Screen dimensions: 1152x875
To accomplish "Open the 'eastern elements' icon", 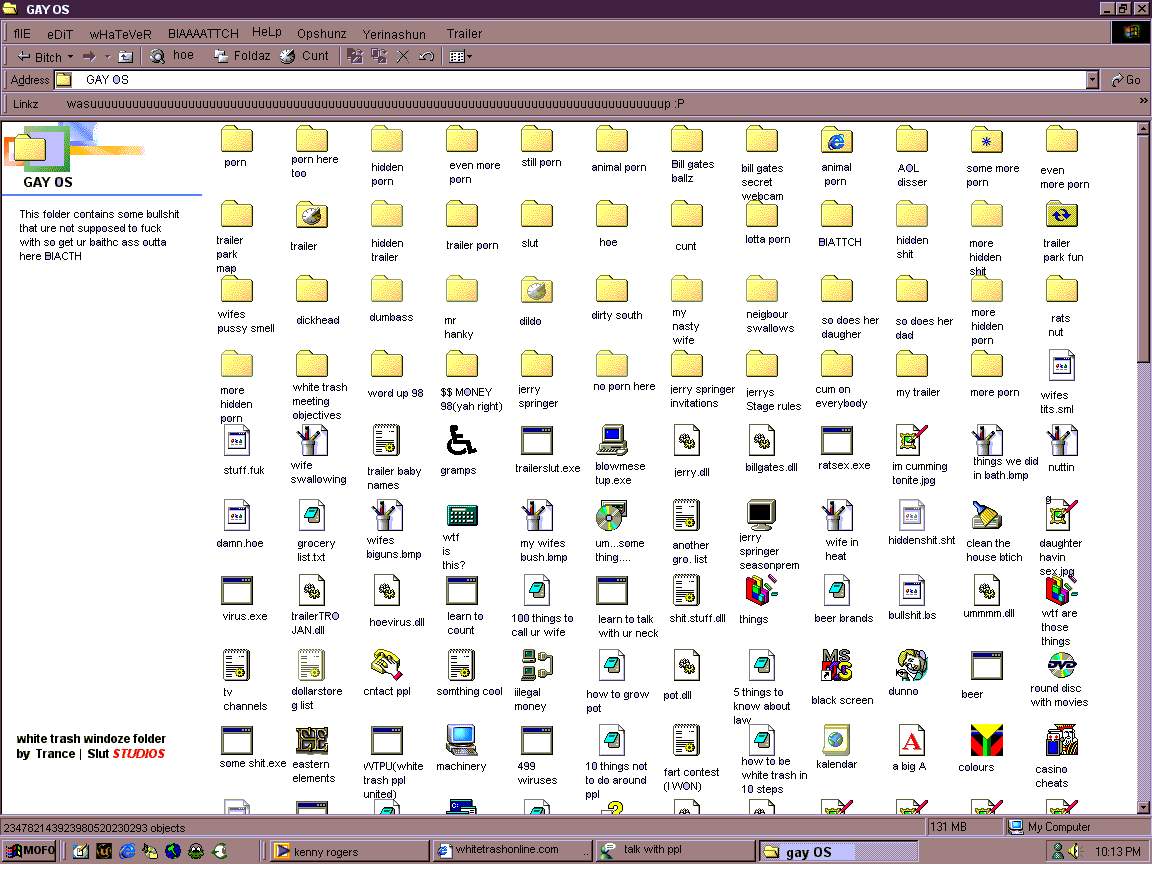I will [x=312, y=741].
